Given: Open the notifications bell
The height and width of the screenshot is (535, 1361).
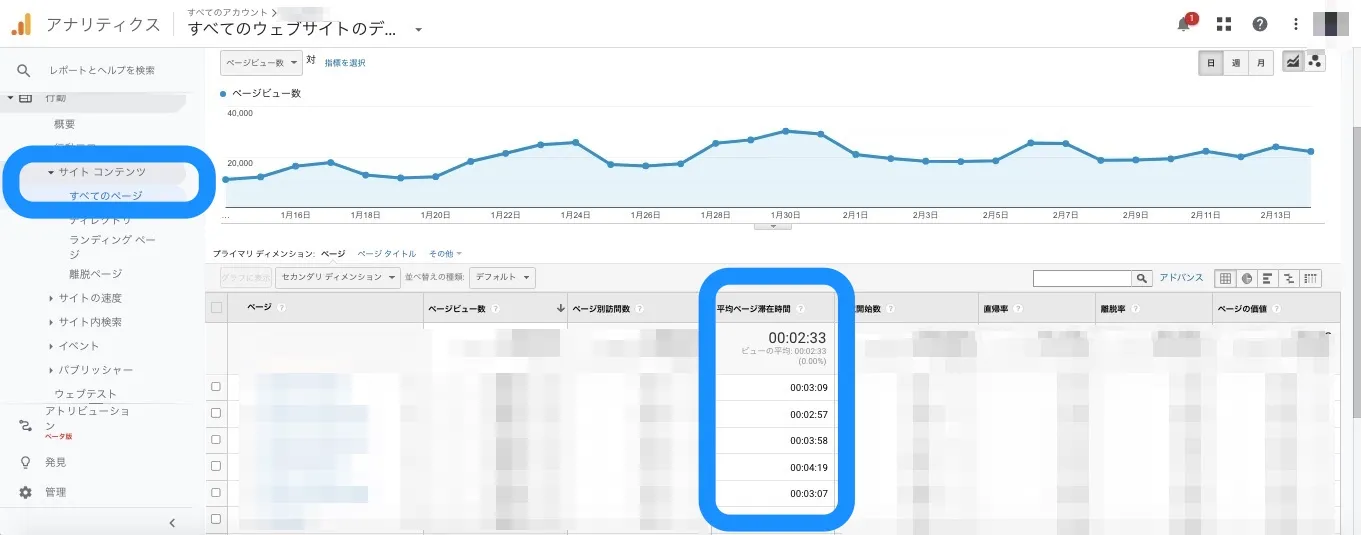Looking at the screenshot, I should [1186, 24].
